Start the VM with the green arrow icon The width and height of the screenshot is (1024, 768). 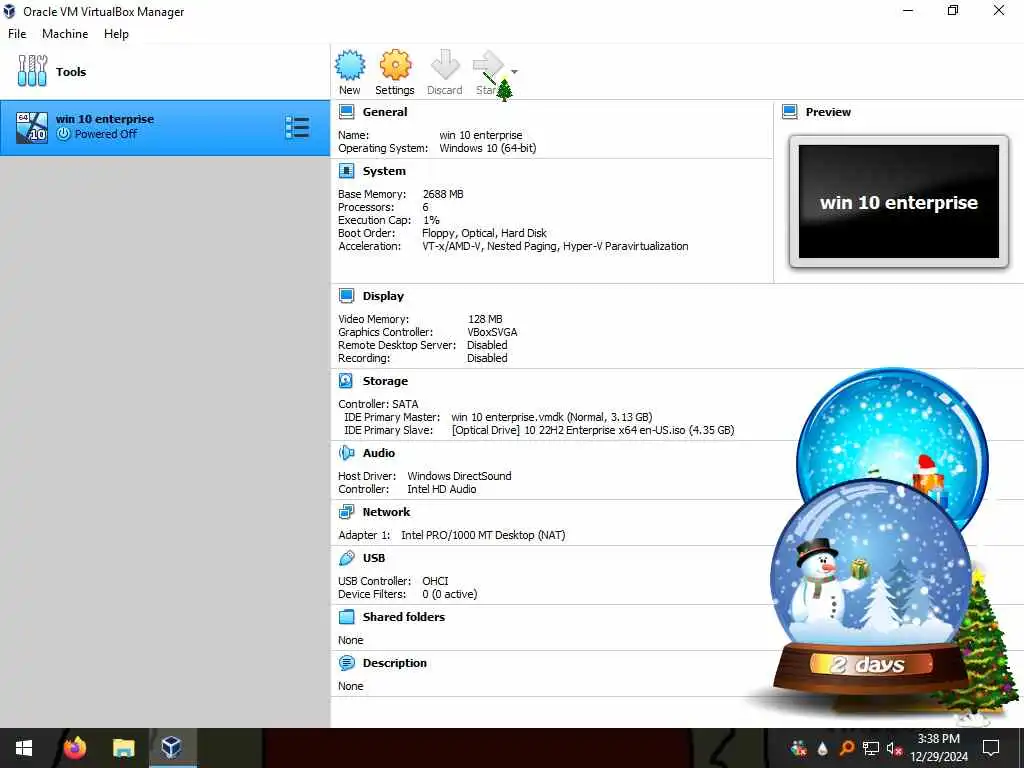coord(488,65)
